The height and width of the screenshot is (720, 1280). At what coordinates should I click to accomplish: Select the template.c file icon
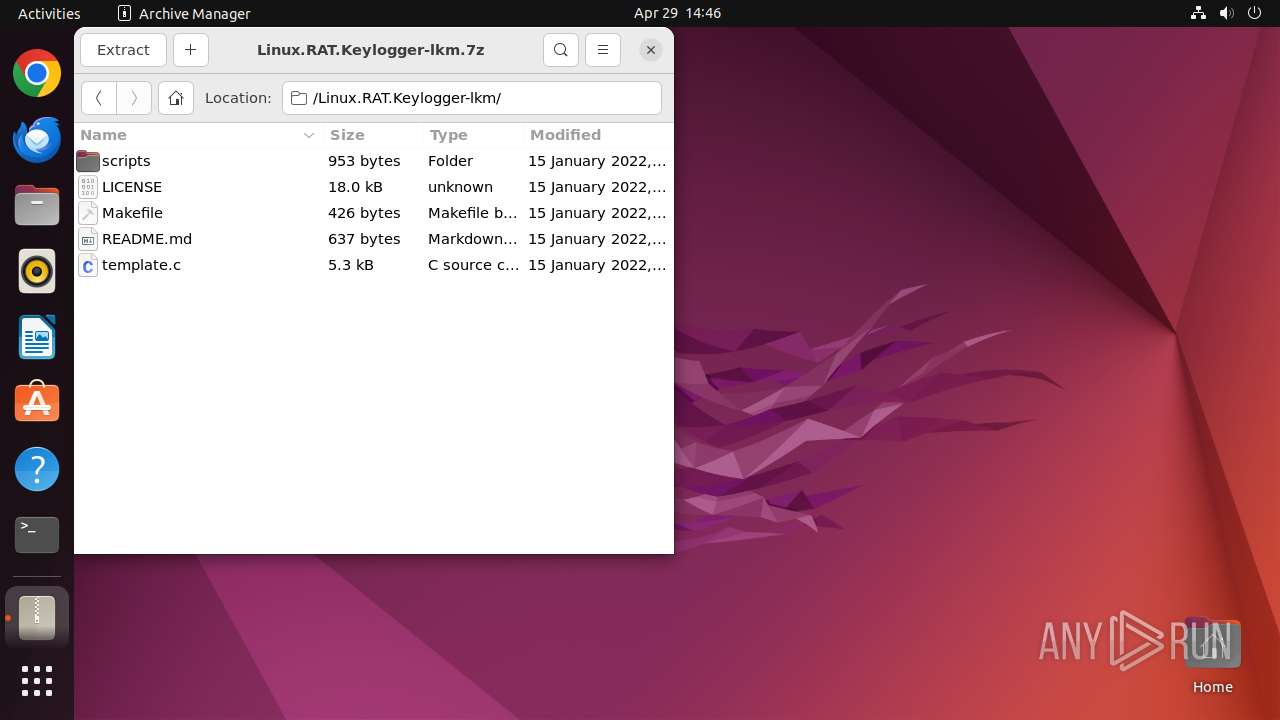88,265
